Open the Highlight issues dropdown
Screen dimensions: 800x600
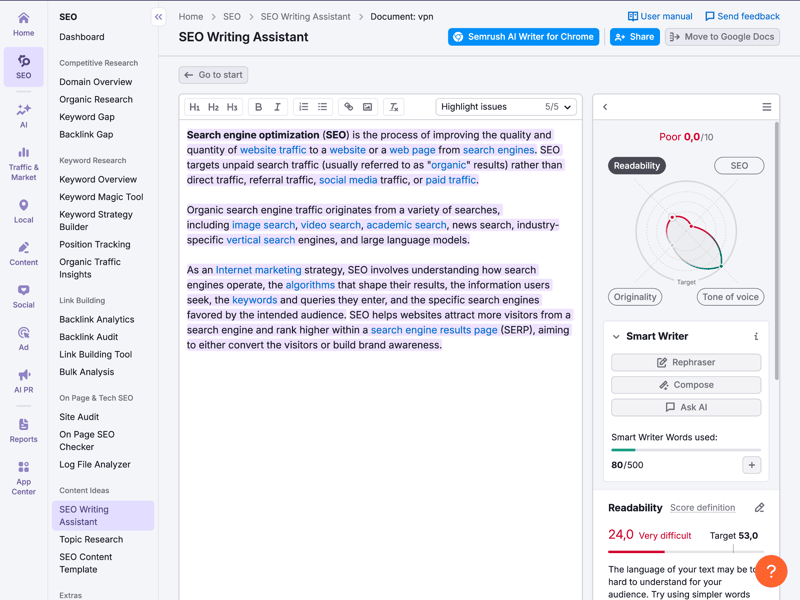tap(506, 107)
